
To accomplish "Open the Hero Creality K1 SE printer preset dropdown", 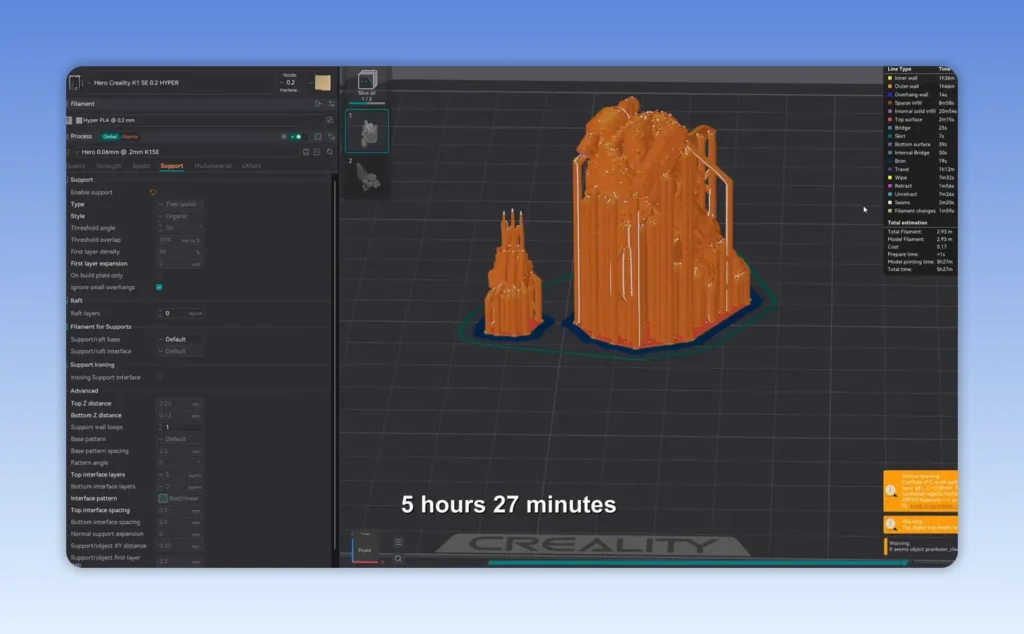I will 180,83.
